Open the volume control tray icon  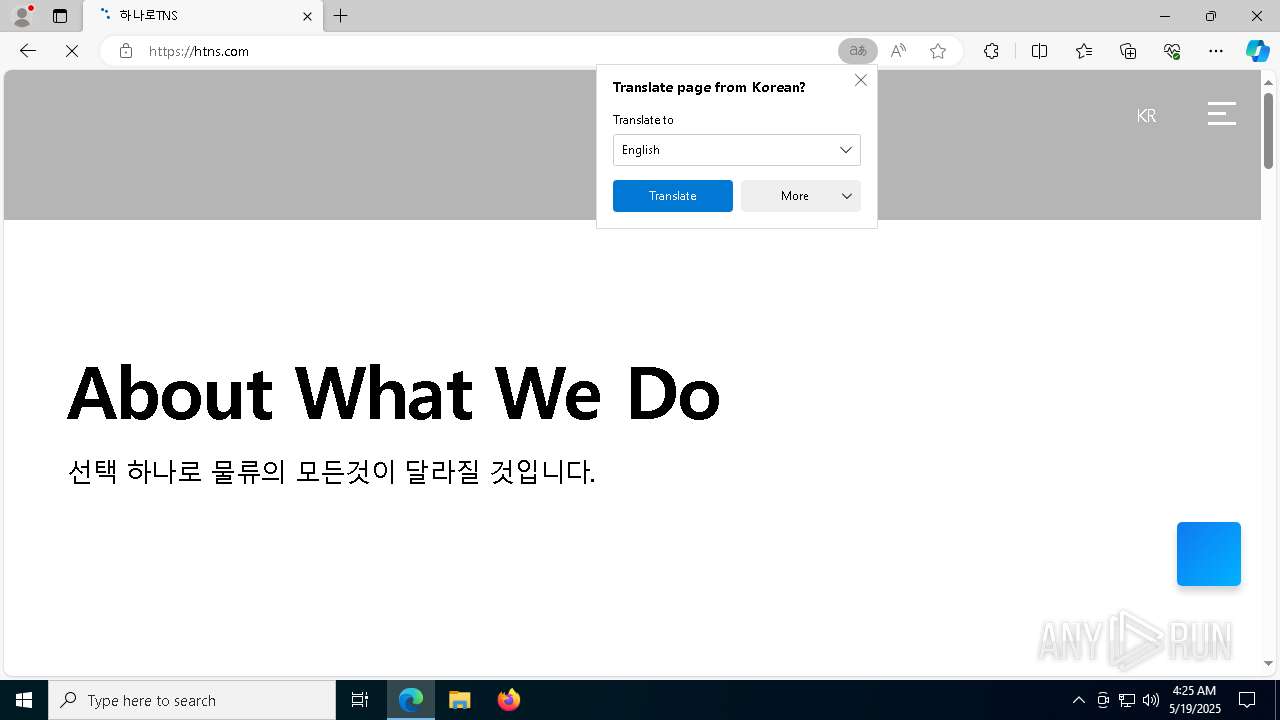(1150, 700)
